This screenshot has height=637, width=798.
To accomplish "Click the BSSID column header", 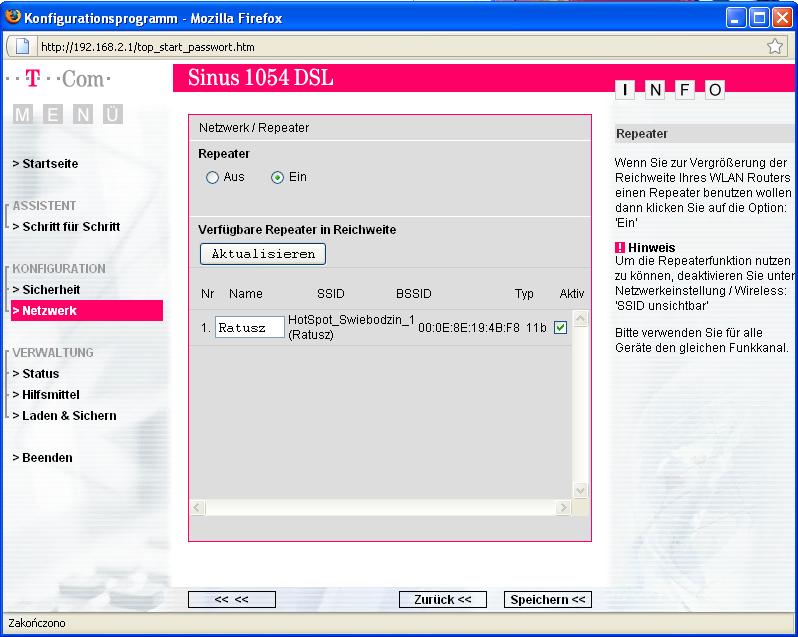I will click(x=414, y=294).
